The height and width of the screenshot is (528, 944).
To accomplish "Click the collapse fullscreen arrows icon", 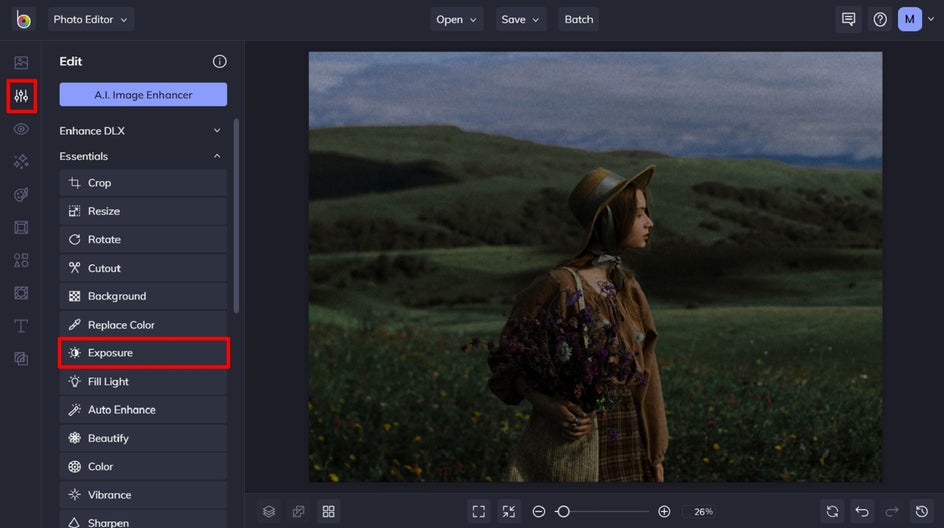I will (509, 511).
